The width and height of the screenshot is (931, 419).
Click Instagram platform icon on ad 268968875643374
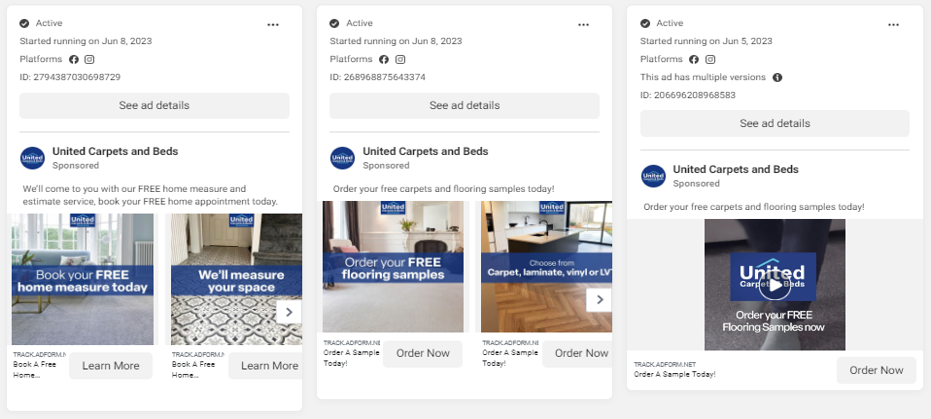400,59
